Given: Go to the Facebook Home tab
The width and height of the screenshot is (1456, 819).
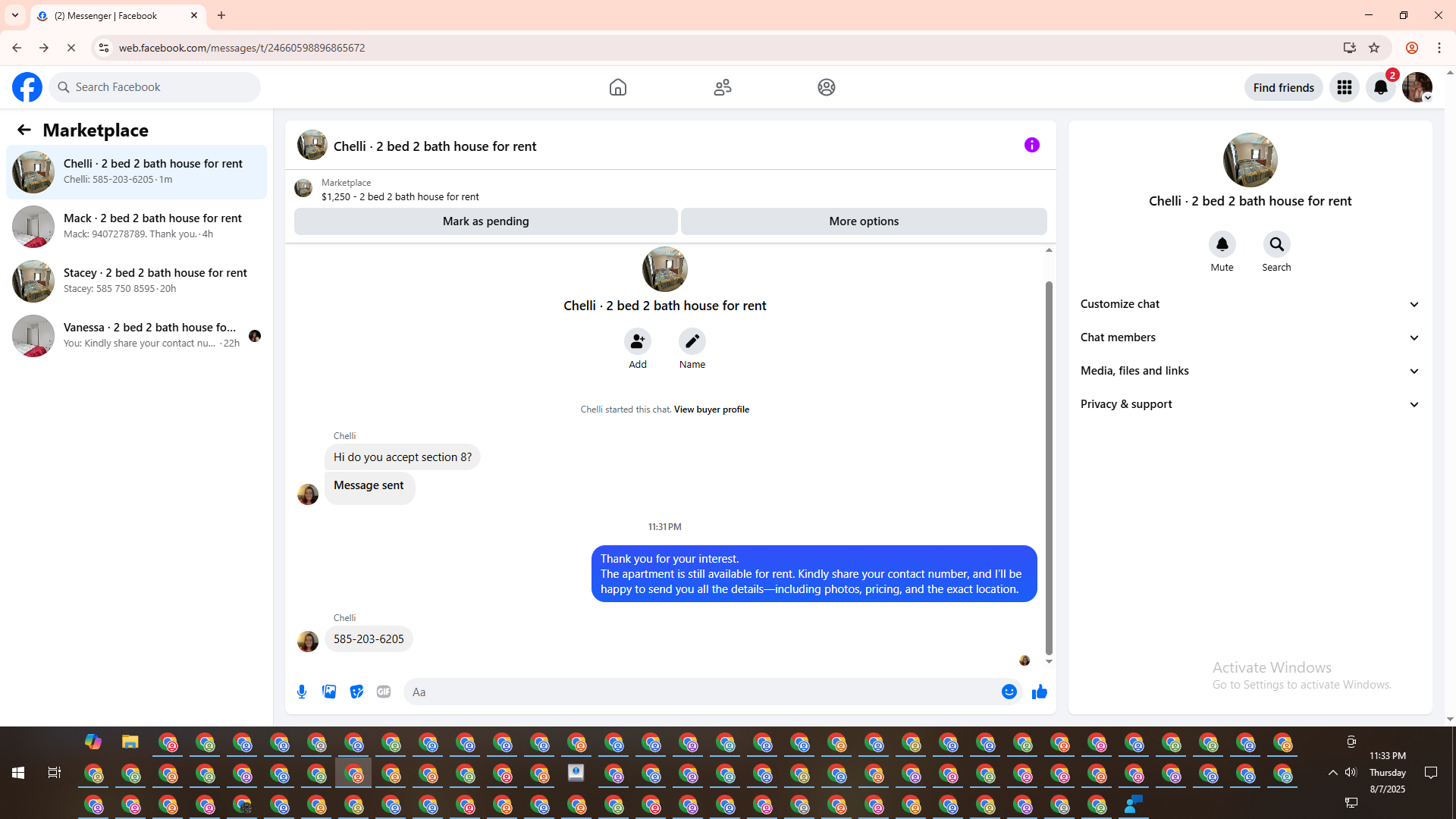Looking at the screenshot, I should tap(618, 87).
